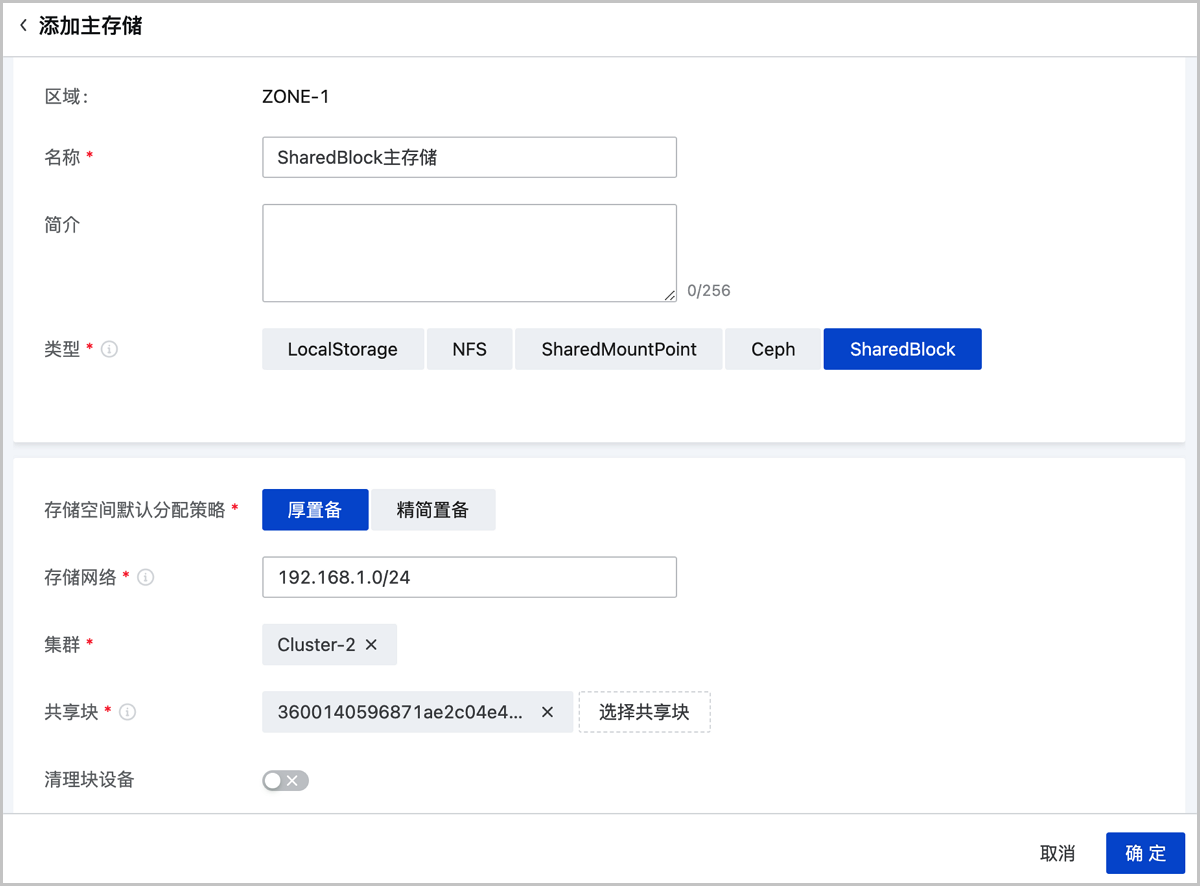This screenshot has height=886, width=1200.
Task: Choose SharedMountPoint storage type
Action: (618, 349)
